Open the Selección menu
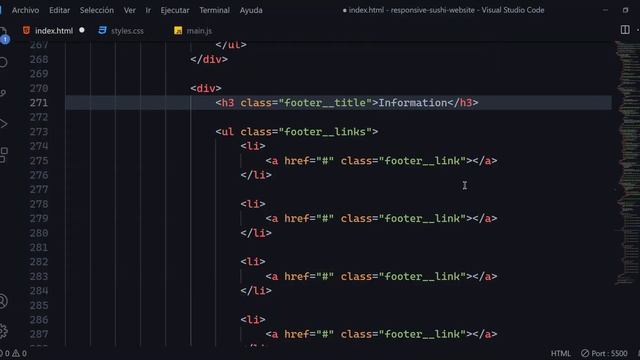 (x=97, y=10)
